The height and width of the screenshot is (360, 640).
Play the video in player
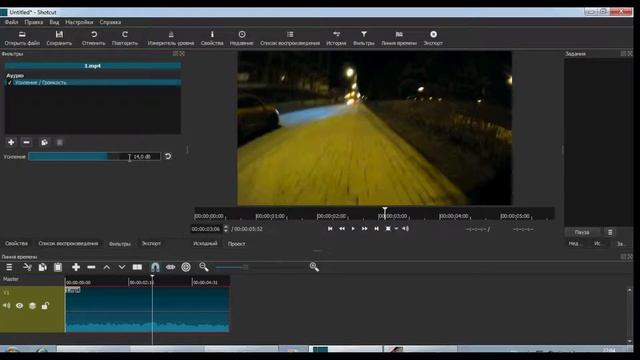pos(353,229)
